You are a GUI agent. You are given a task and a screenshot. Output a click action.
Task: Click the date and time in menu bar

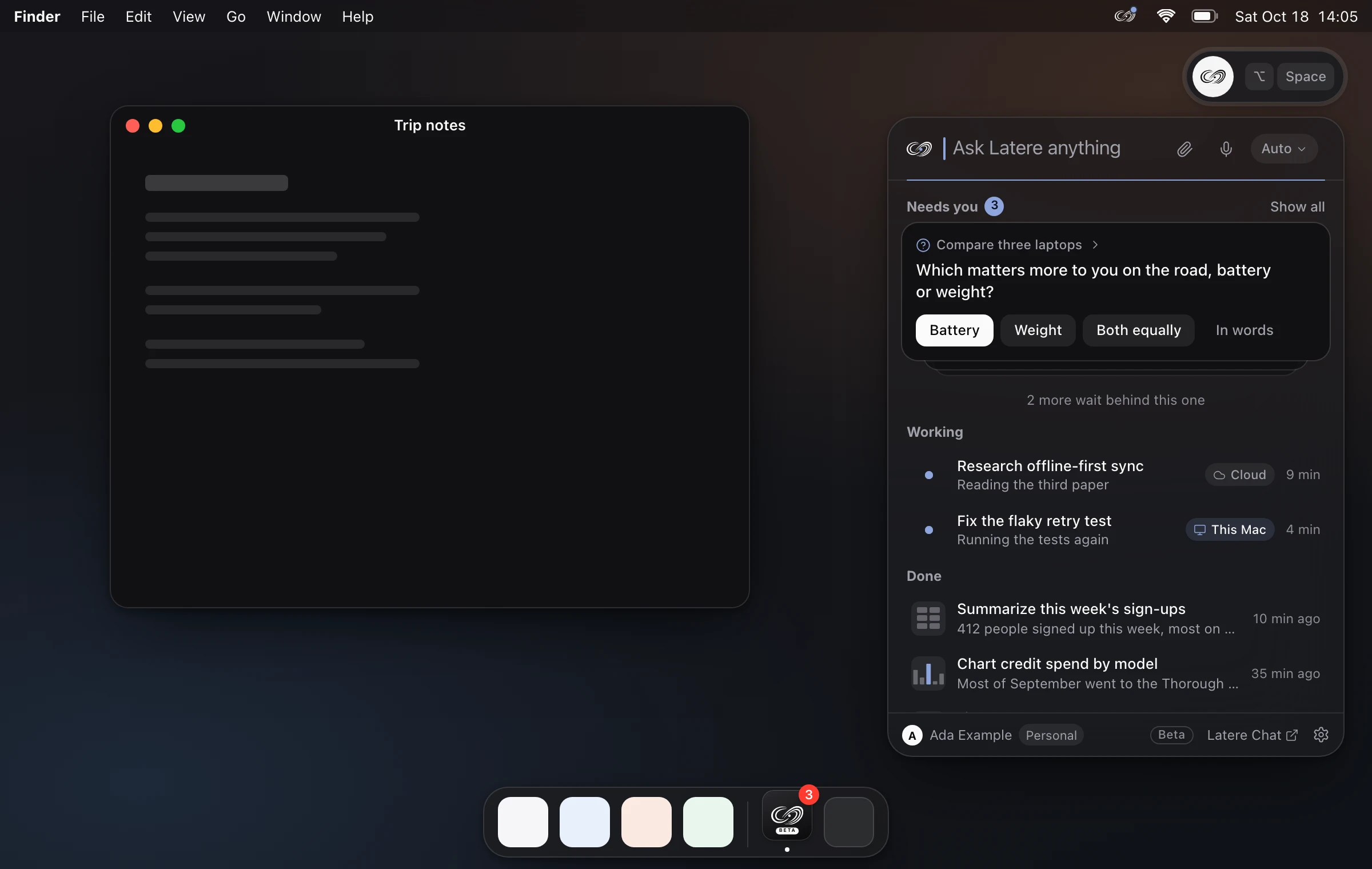tap(1296, 17)
